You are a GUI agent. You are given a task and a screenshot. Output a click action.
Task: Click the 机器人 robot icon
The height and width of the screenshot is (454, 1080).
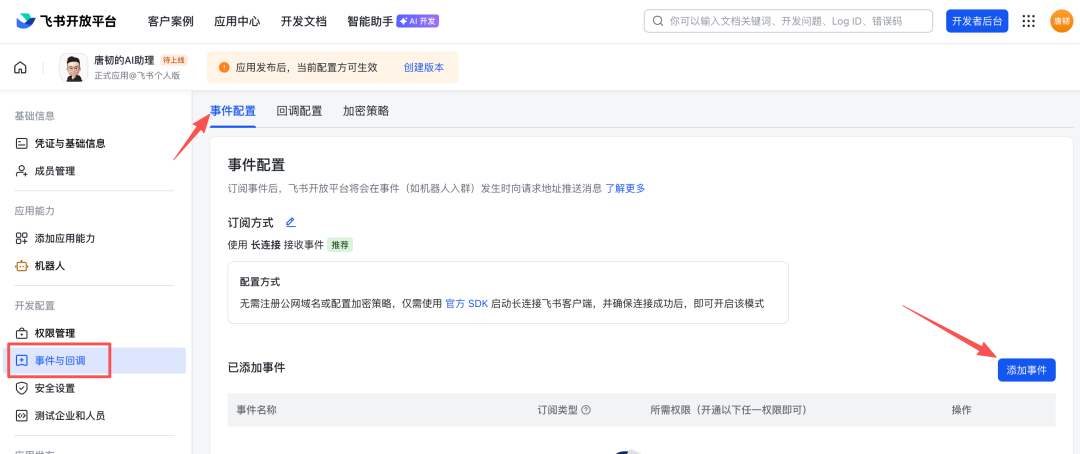tap(21, 265)
